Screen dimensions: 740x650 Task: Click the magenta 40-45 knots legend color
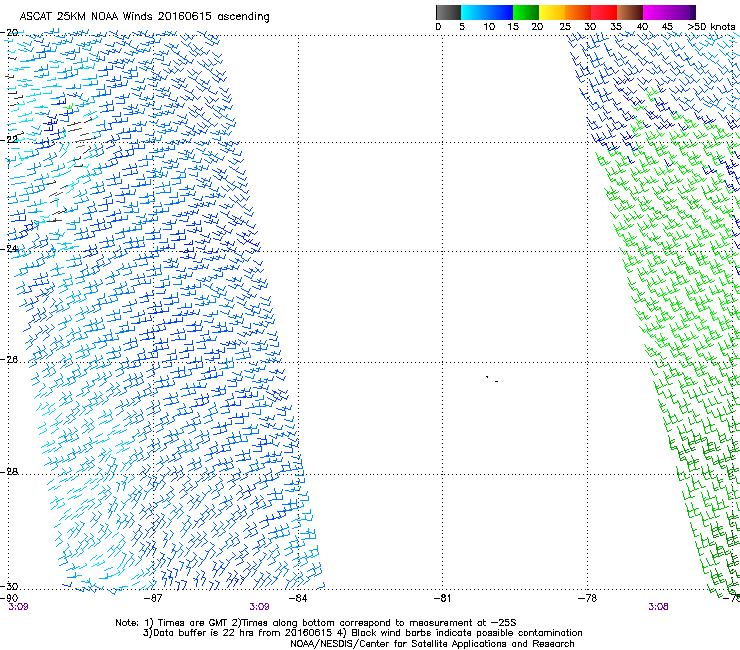click(x=656, y=12)
